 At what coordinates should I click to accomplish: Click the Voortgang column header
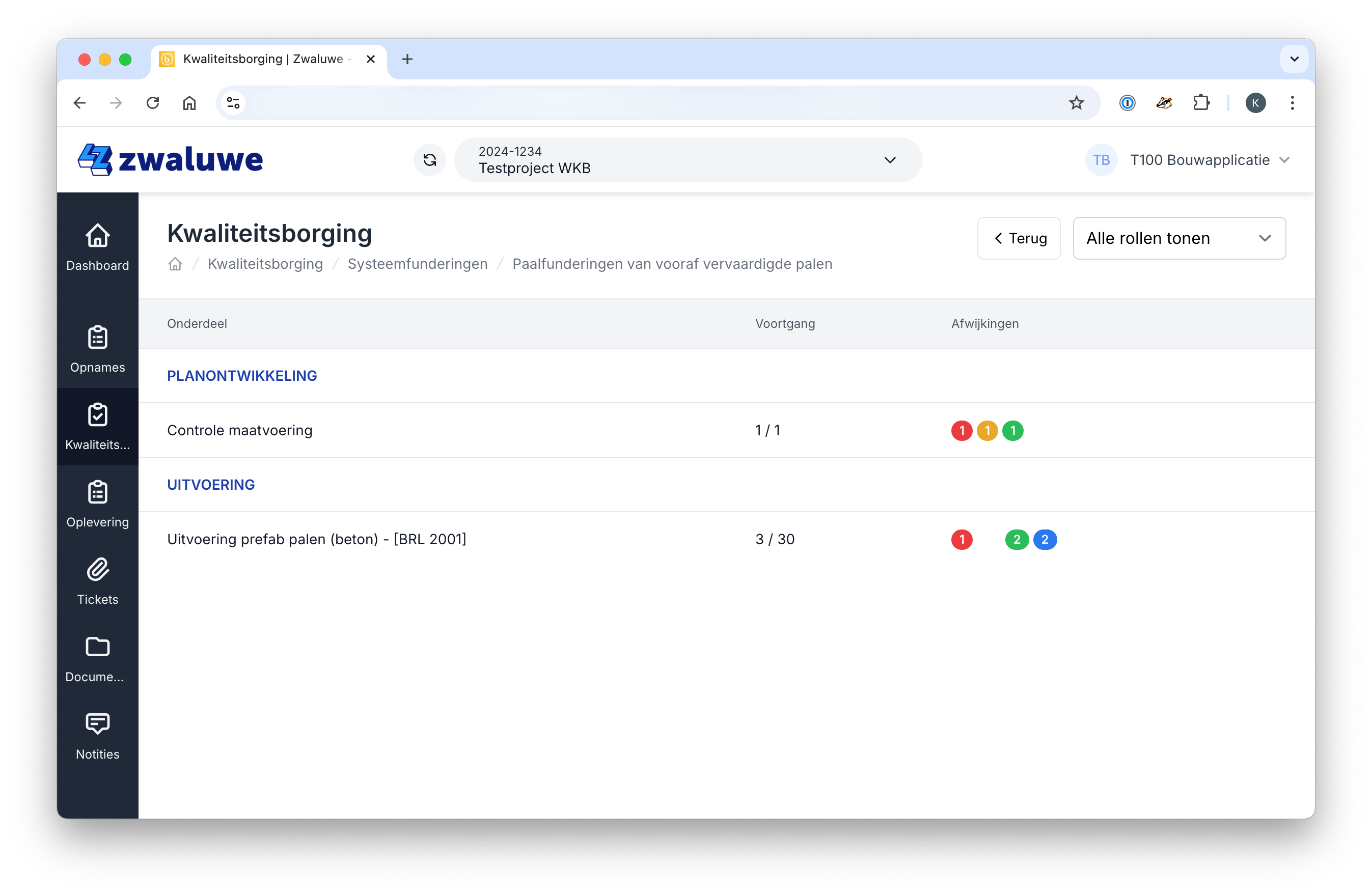(x=785, y=323)
